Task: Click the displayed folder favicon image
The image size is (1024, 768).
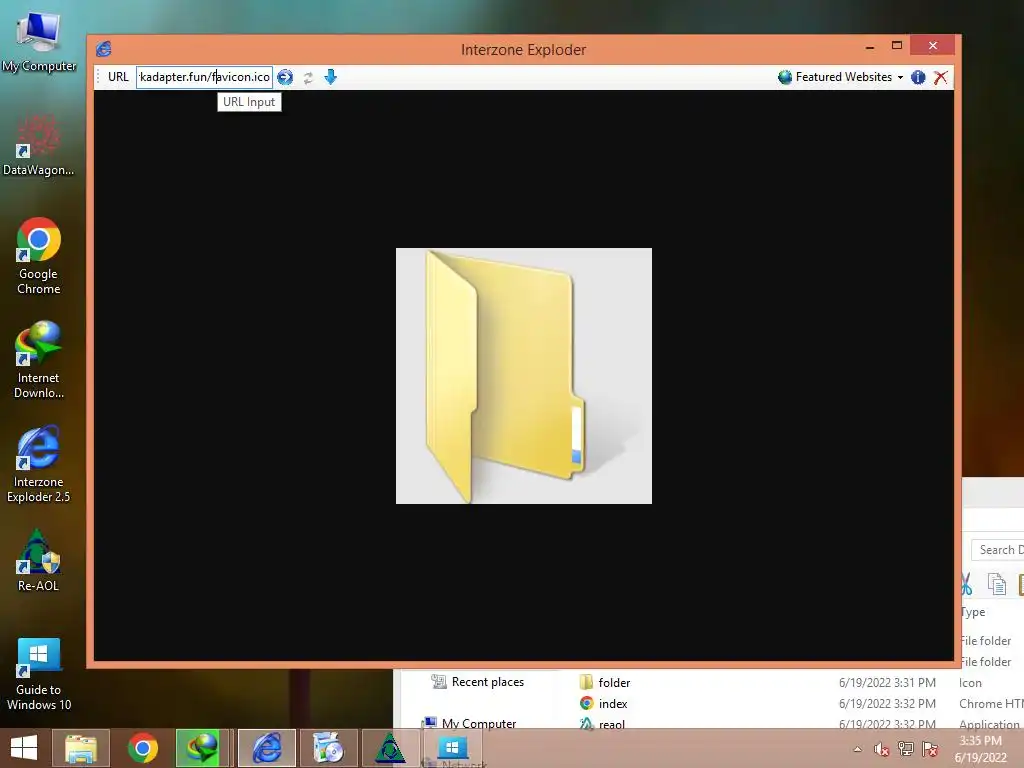Action: coord(524,376)
